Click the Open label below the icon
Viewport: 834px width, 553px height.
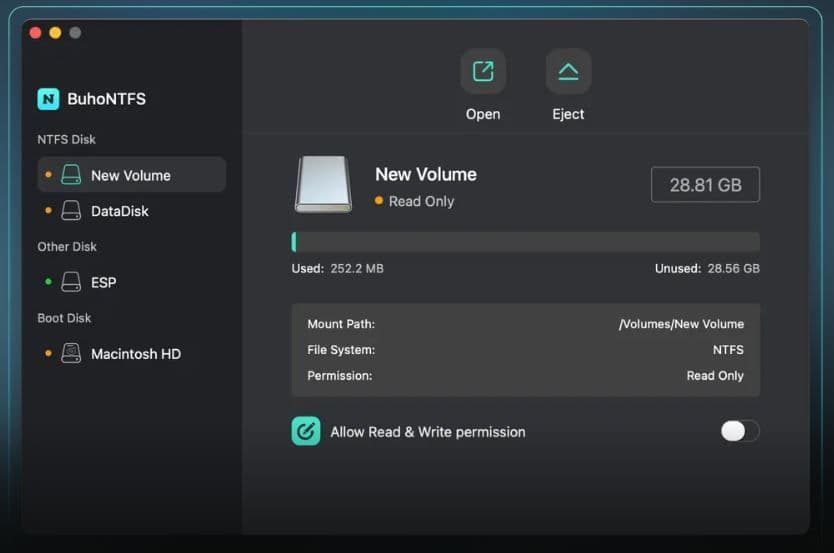coord(483,114)
